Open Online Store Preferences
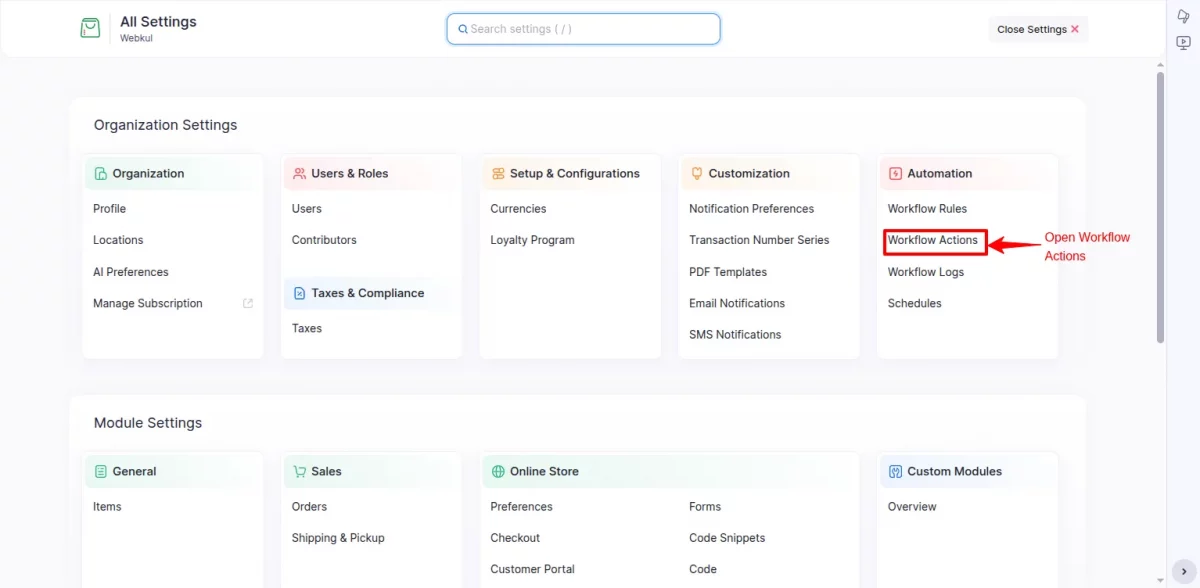This screenshot has height=588, width=1200. pos(521,507)
